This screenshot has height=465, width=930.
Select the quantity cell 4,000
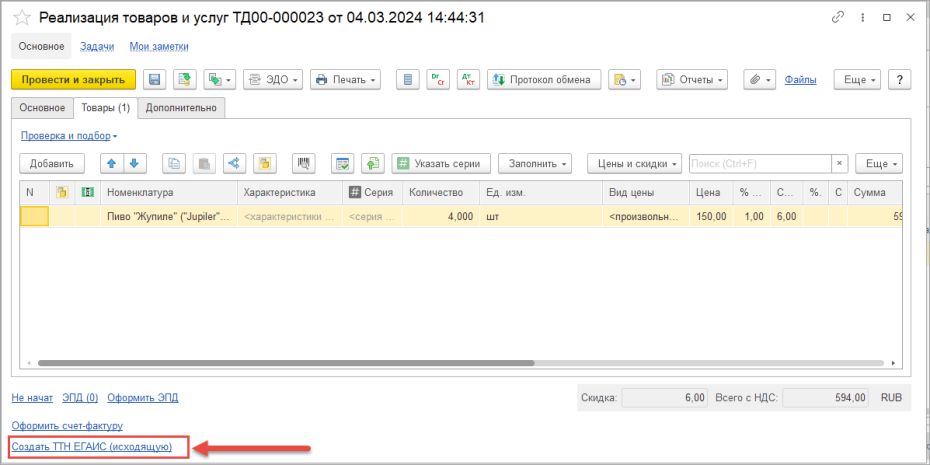tap(441, 216)
